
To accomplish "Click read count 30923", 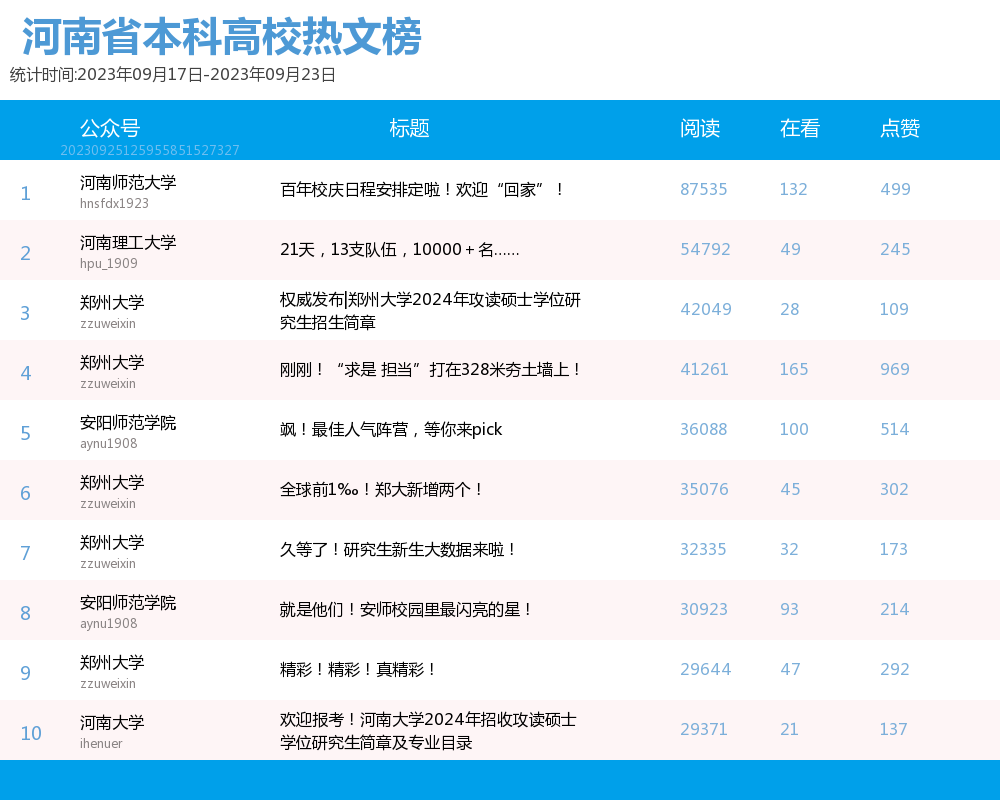I will [x=703, y=609].
